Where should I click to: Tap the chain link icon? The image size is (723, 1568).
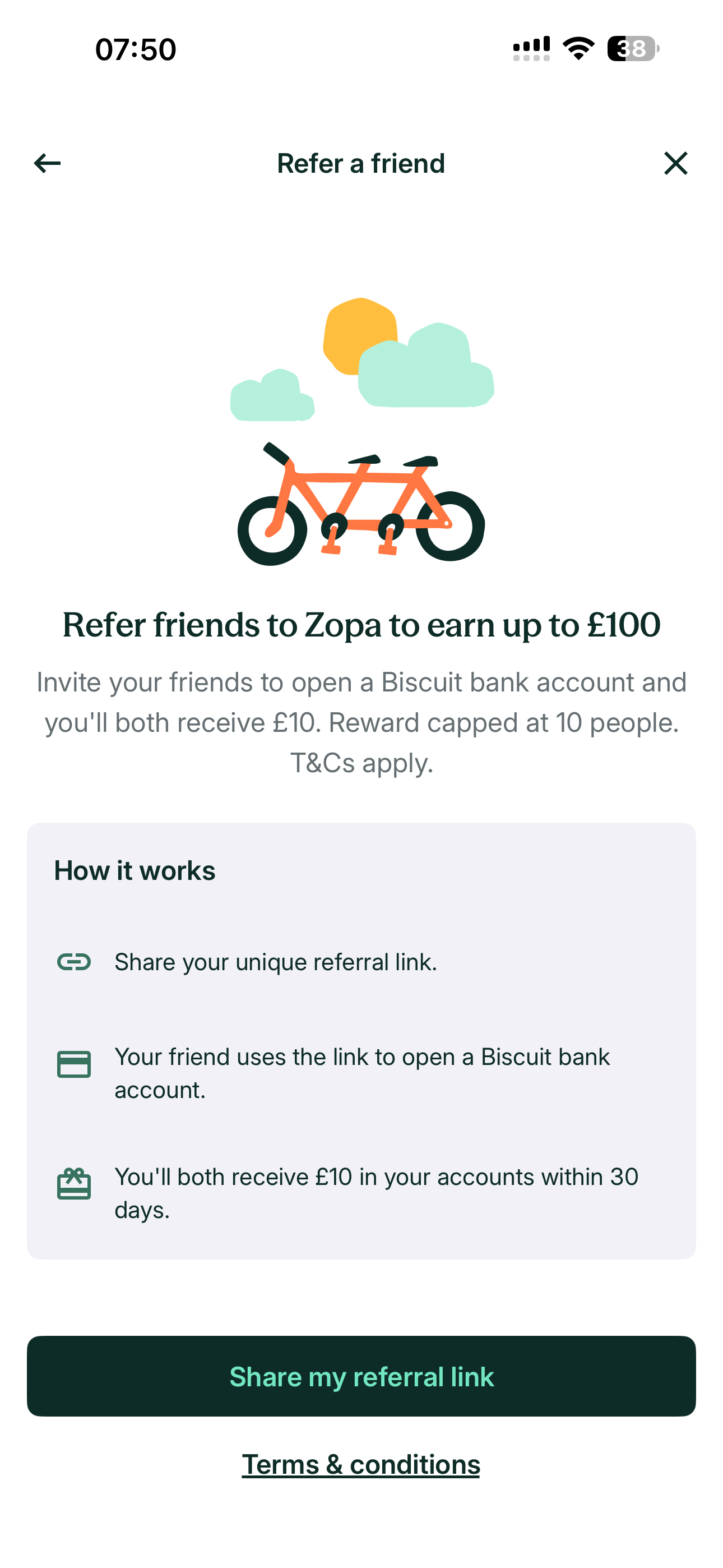point(73,962)
